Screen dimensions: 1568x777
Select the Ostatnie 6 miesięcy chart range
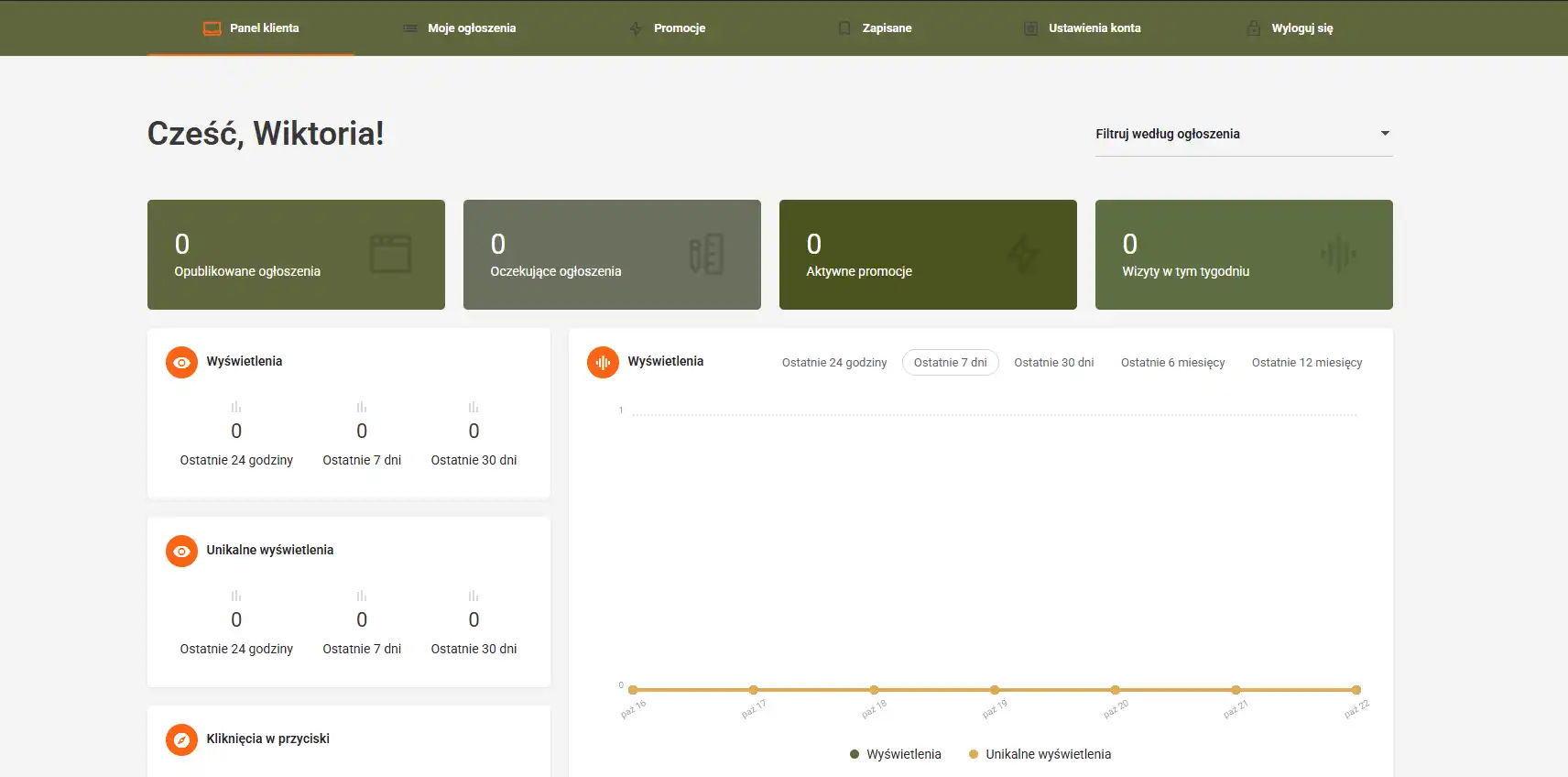pos(1172,363)
